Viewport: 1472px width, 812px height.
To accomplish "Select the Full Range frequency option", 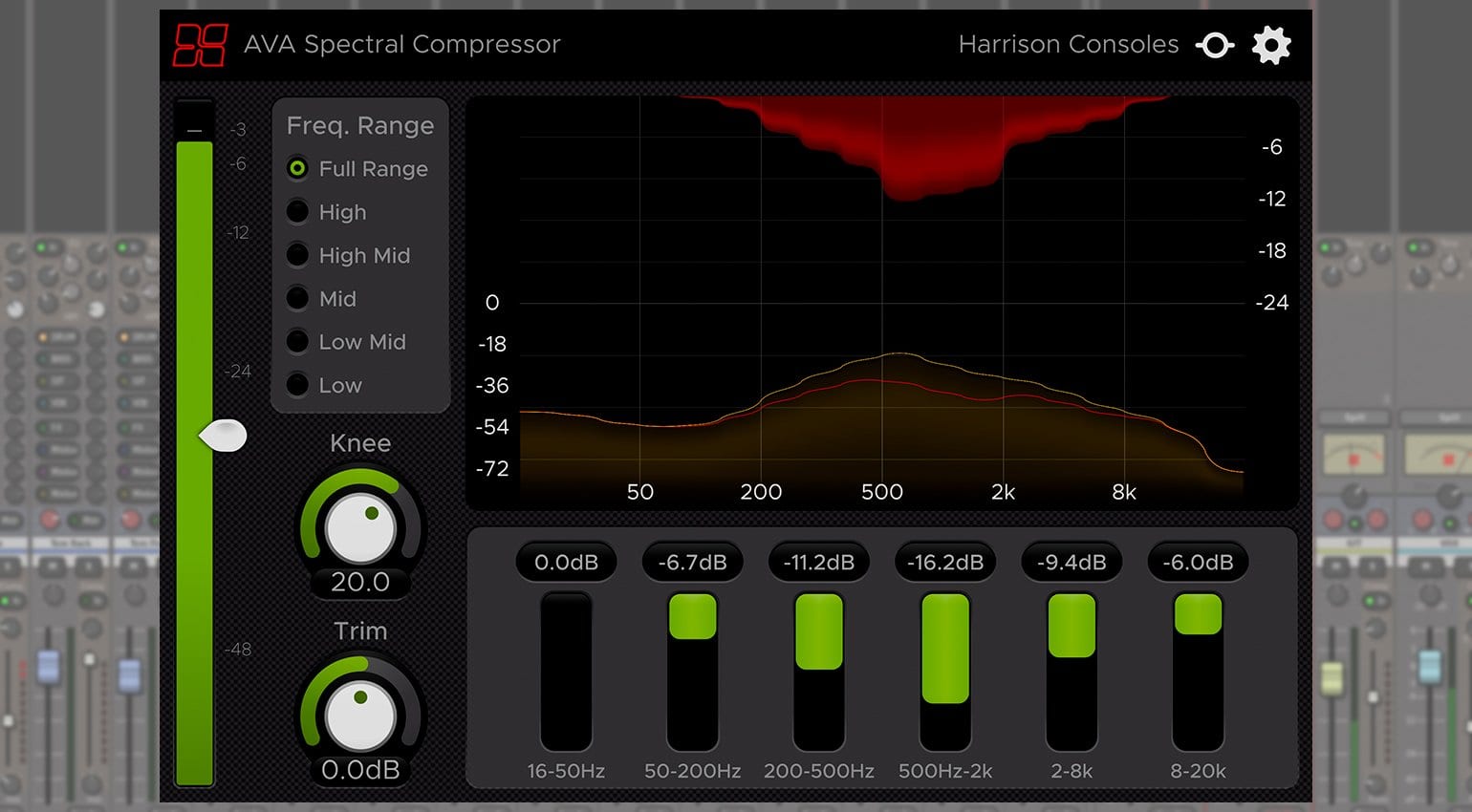I will 297,168.
